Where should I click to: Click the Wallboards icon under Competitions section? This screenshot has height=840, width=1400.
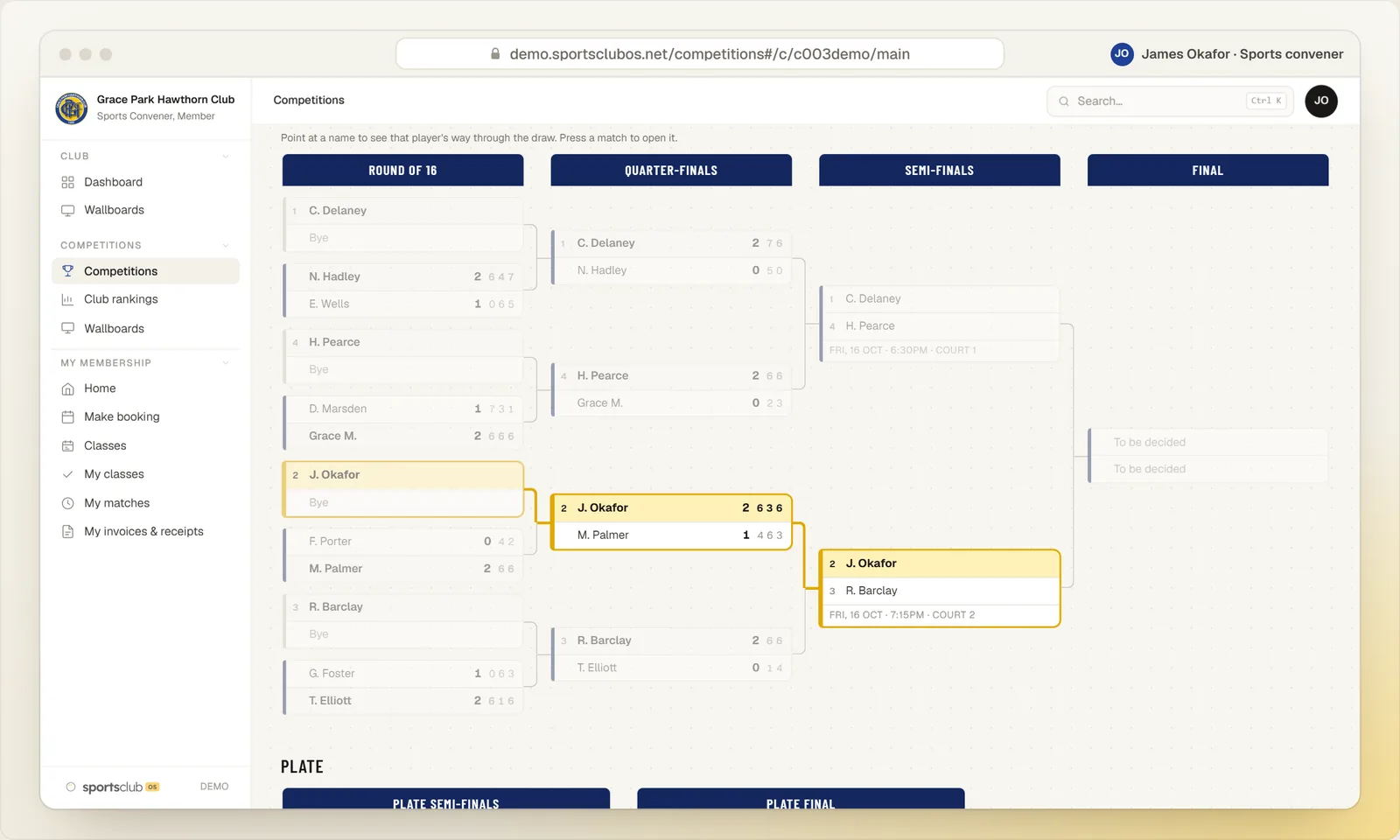pos(67,328)
